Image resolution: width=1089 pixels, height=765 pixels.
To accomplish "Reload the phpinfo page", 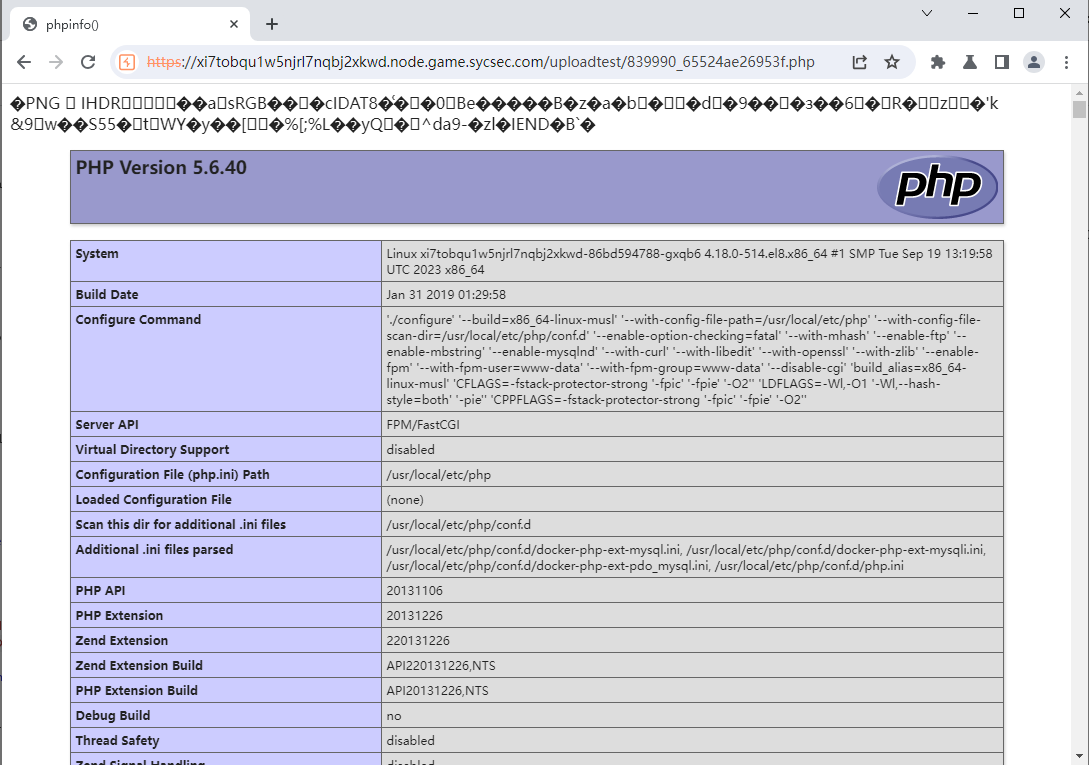I will (88, 62).
